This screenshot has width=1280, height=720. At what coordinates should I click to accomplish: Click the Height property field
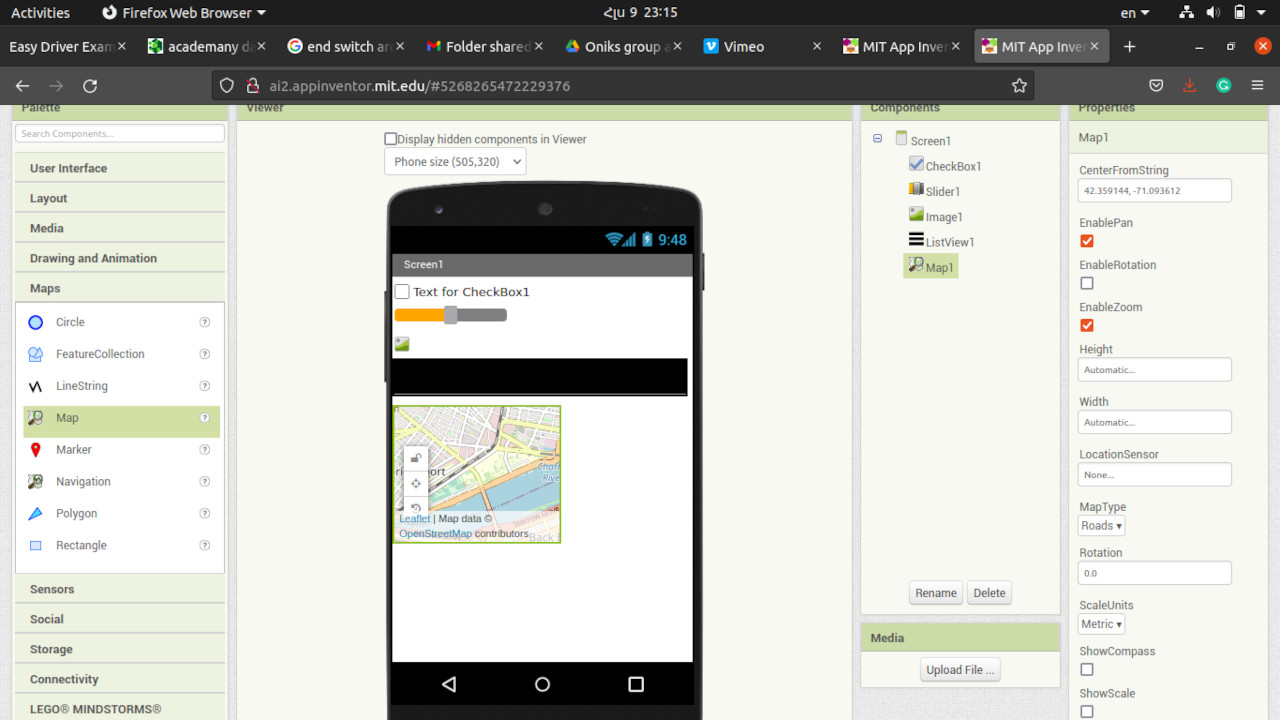click(x=1155, y=369)
